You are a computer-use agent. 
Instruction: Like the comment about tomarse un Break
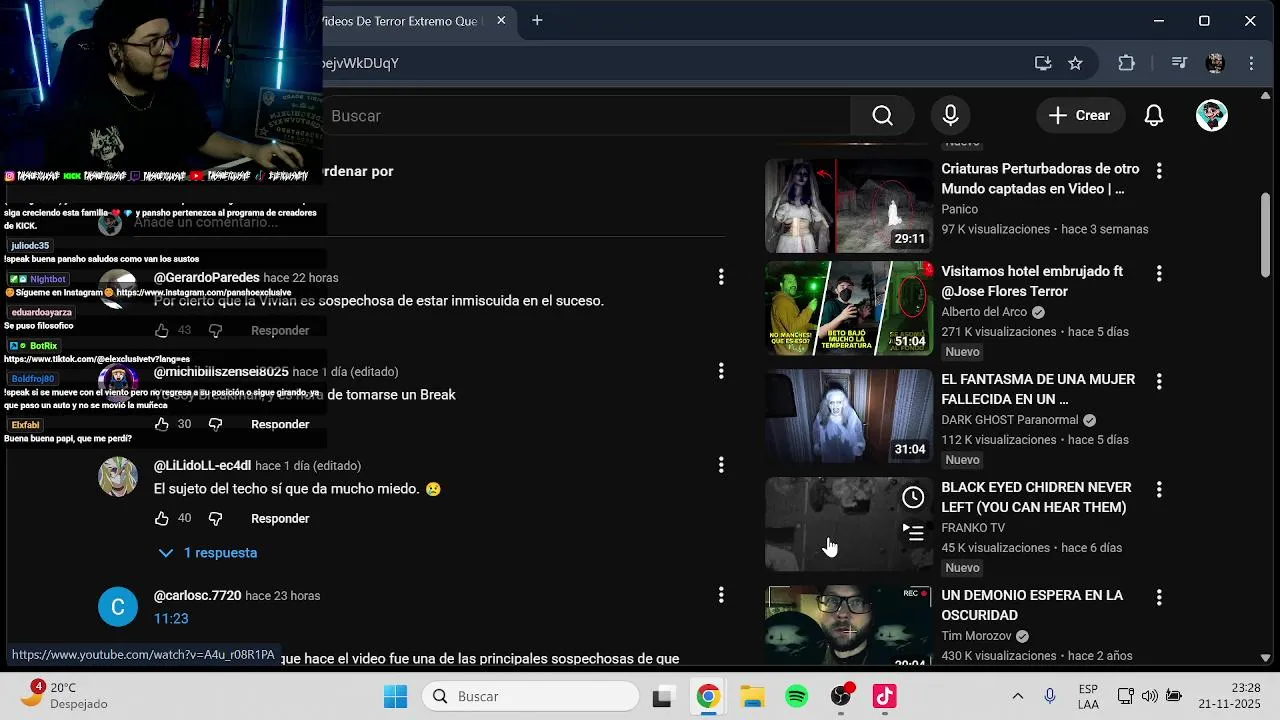tap(162, 424)
